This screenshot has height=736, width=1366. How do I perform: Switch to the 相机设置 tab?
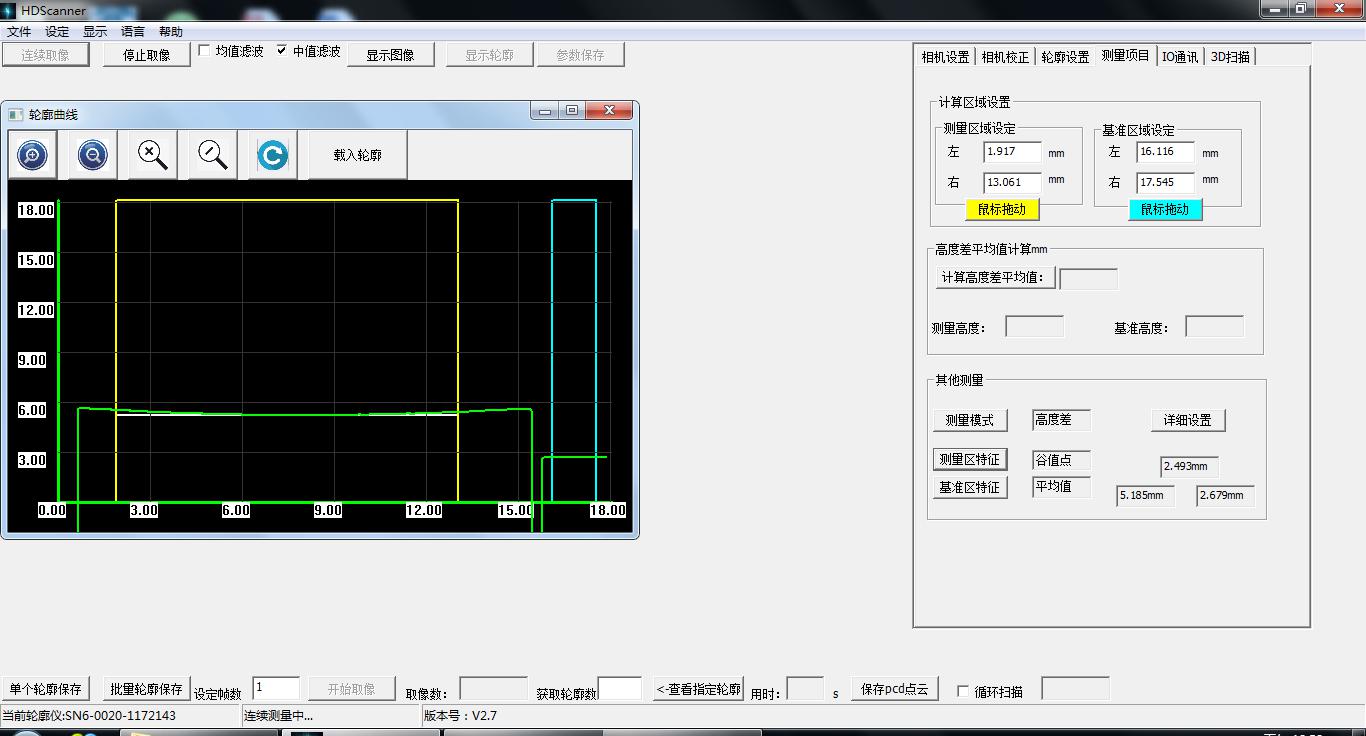(945, 57)
